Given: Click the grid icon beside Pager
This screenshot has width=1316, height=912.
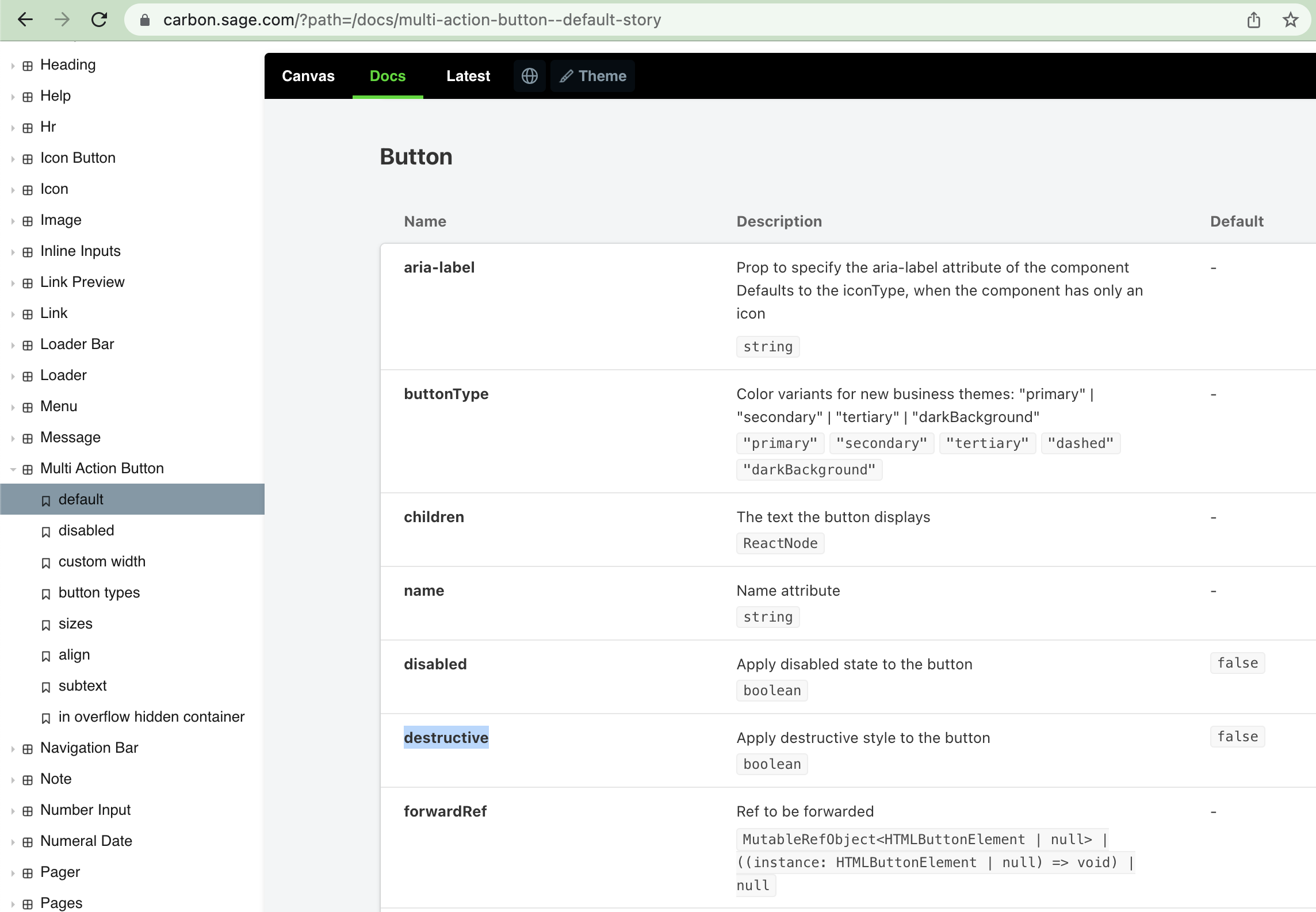Looking at the screenshot, I should 28,872.
